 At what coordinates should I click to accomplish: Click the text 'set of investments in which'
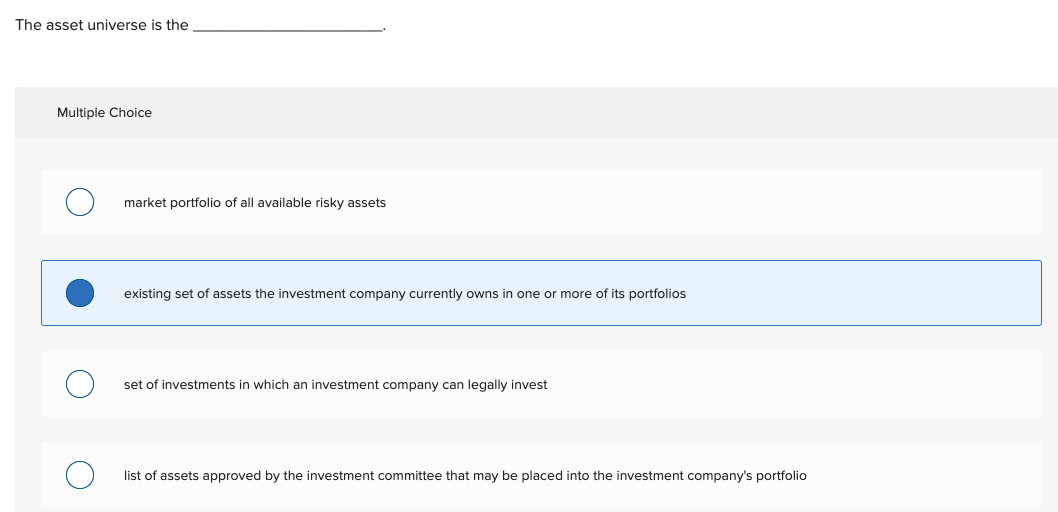coord(335,385)
